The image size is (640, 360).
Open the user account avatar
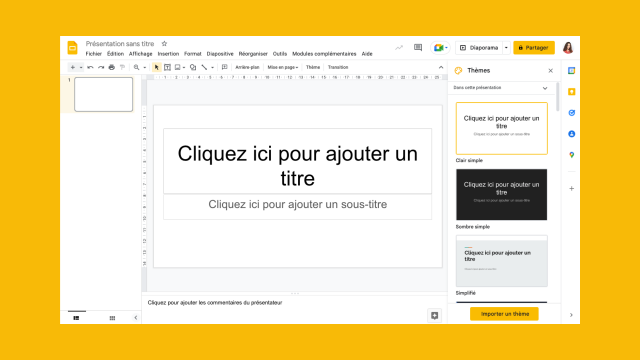pyautogui.click(x=568, y=48)
